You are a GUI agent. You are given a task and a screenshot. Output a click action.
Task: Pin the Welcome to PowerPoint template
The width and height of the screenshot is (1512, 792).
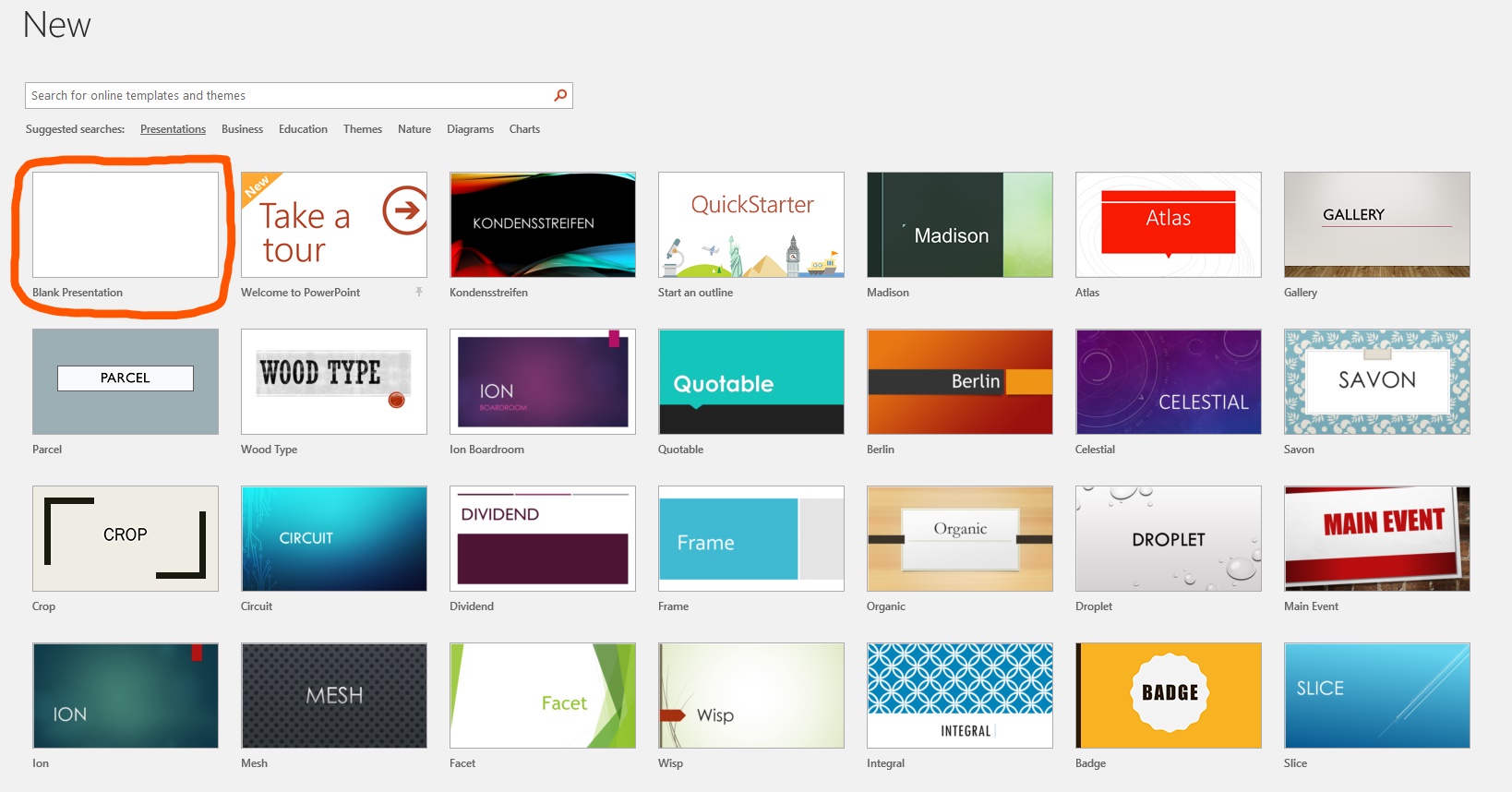[419, 292]
